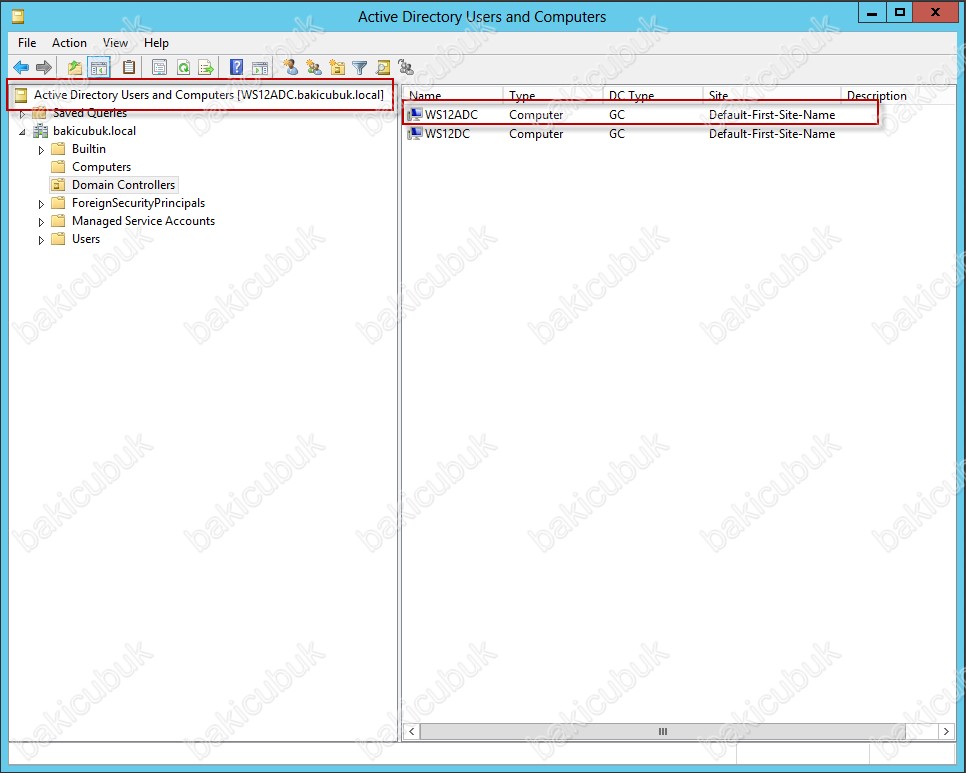966x773 pixels.
Task: Create a new user with the toolbar icon
Action: [x=291, y=67]
